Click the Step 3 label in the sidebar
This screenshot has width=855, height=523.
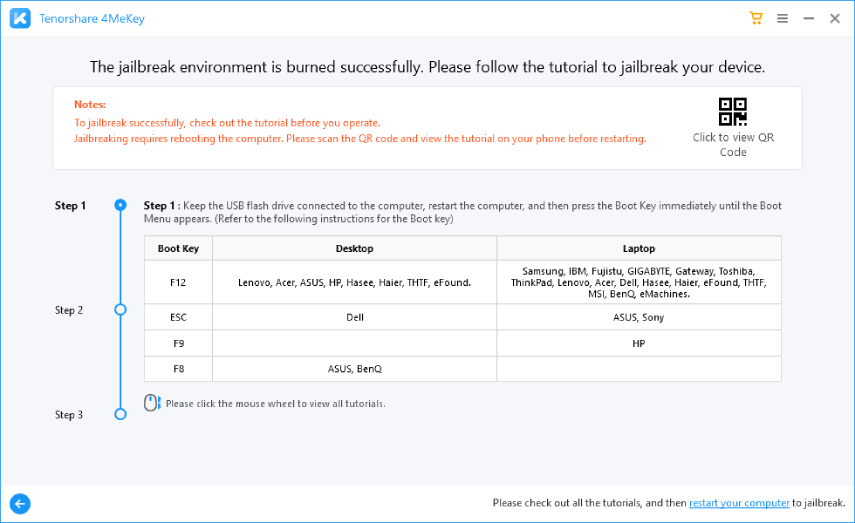(70, 414)
